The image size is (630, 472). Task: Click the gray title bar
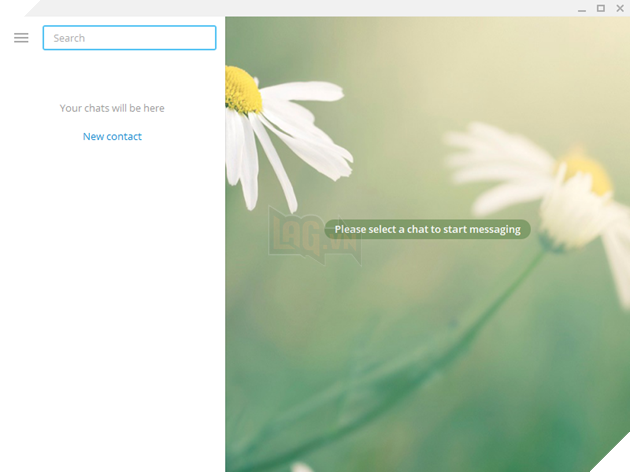click(300, 8)
